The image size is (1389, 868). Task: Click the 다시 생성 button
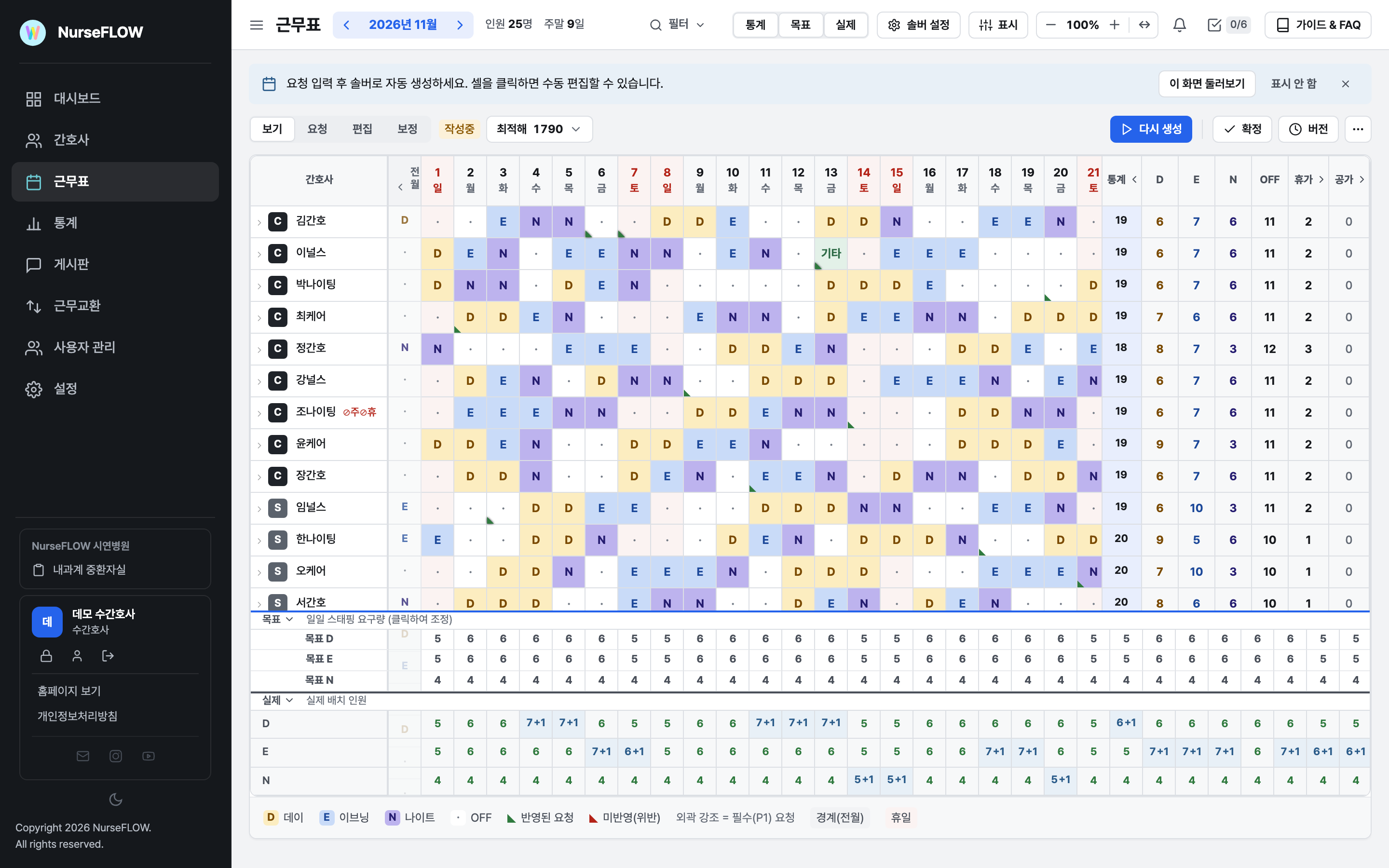pyautogui.click(x=1151, y=129)
